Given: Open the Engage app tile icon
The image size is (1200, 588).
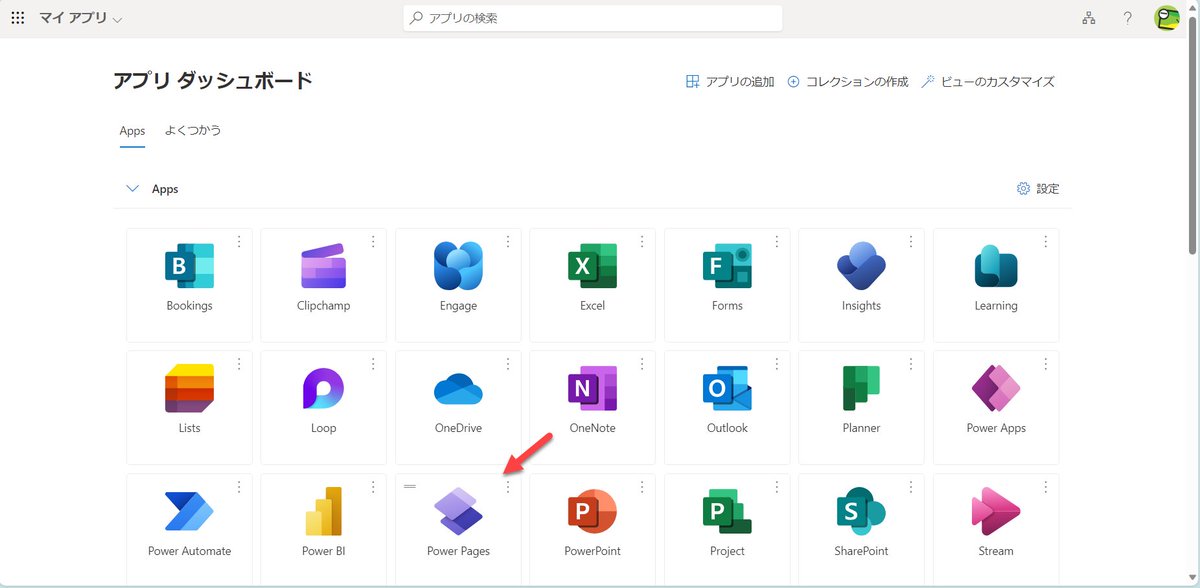Looking at the screenshot, I should click(x=458, y=266).
